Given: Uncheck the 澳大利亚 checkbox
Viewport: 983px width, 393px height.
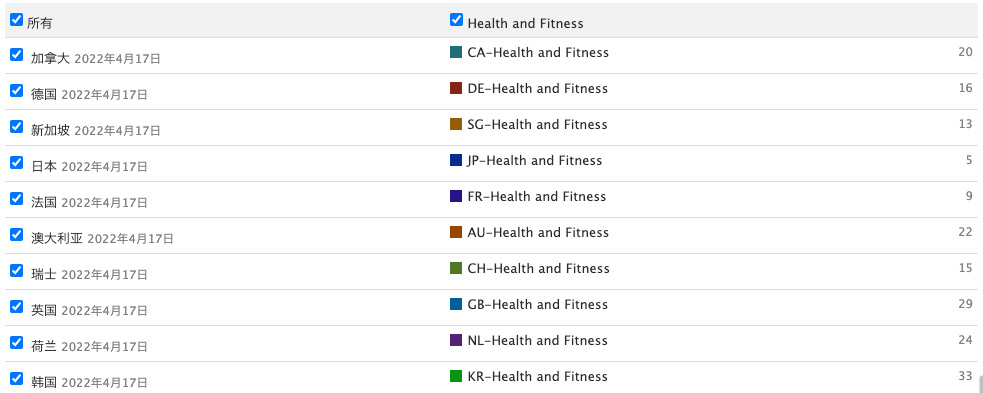Looking at the screenshot, I should [17, 234].
